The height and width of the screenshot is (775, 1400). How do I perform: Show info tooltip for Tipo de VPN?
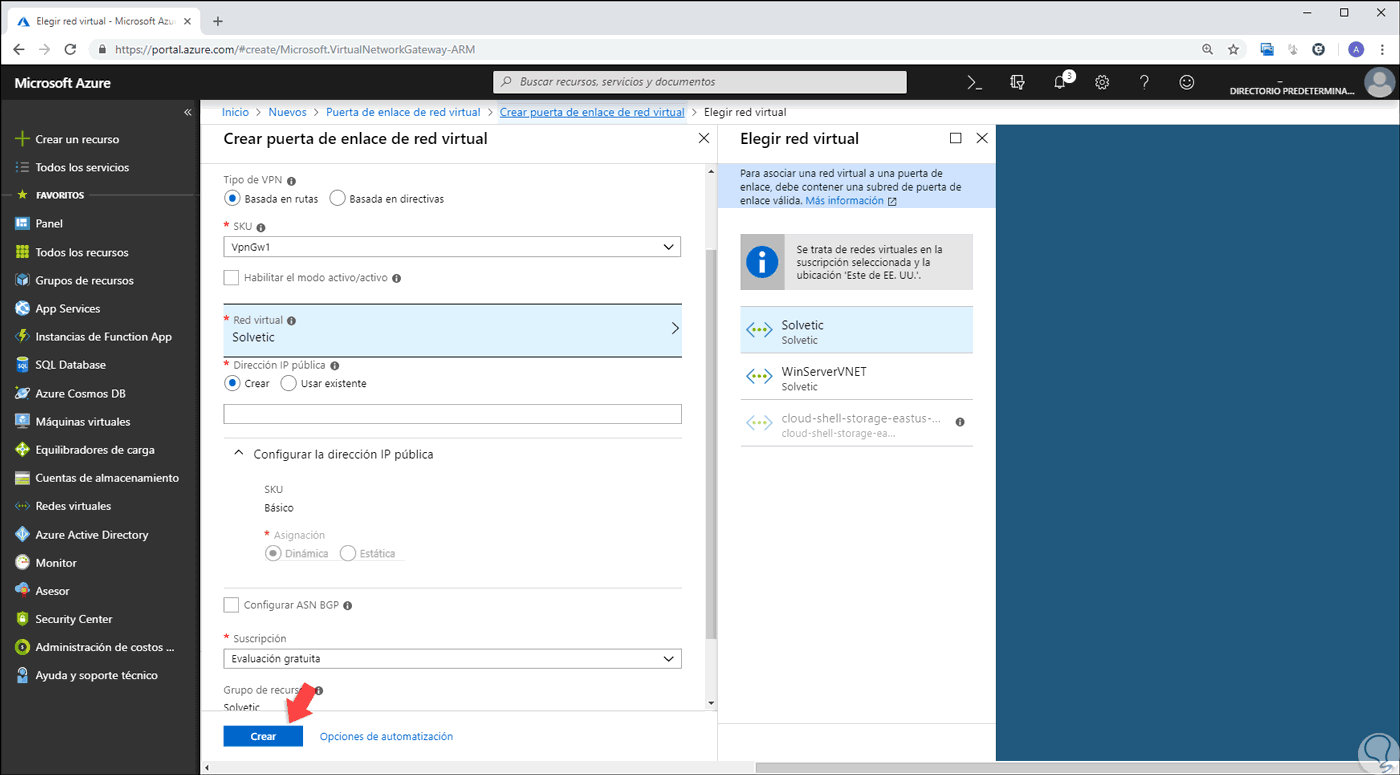[292, 181]
